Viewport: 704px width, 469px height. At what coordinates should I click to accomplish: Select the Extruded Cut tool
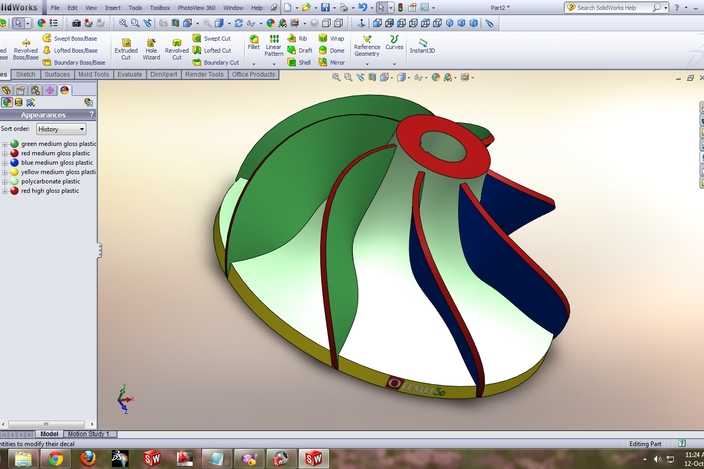(126, 49)
